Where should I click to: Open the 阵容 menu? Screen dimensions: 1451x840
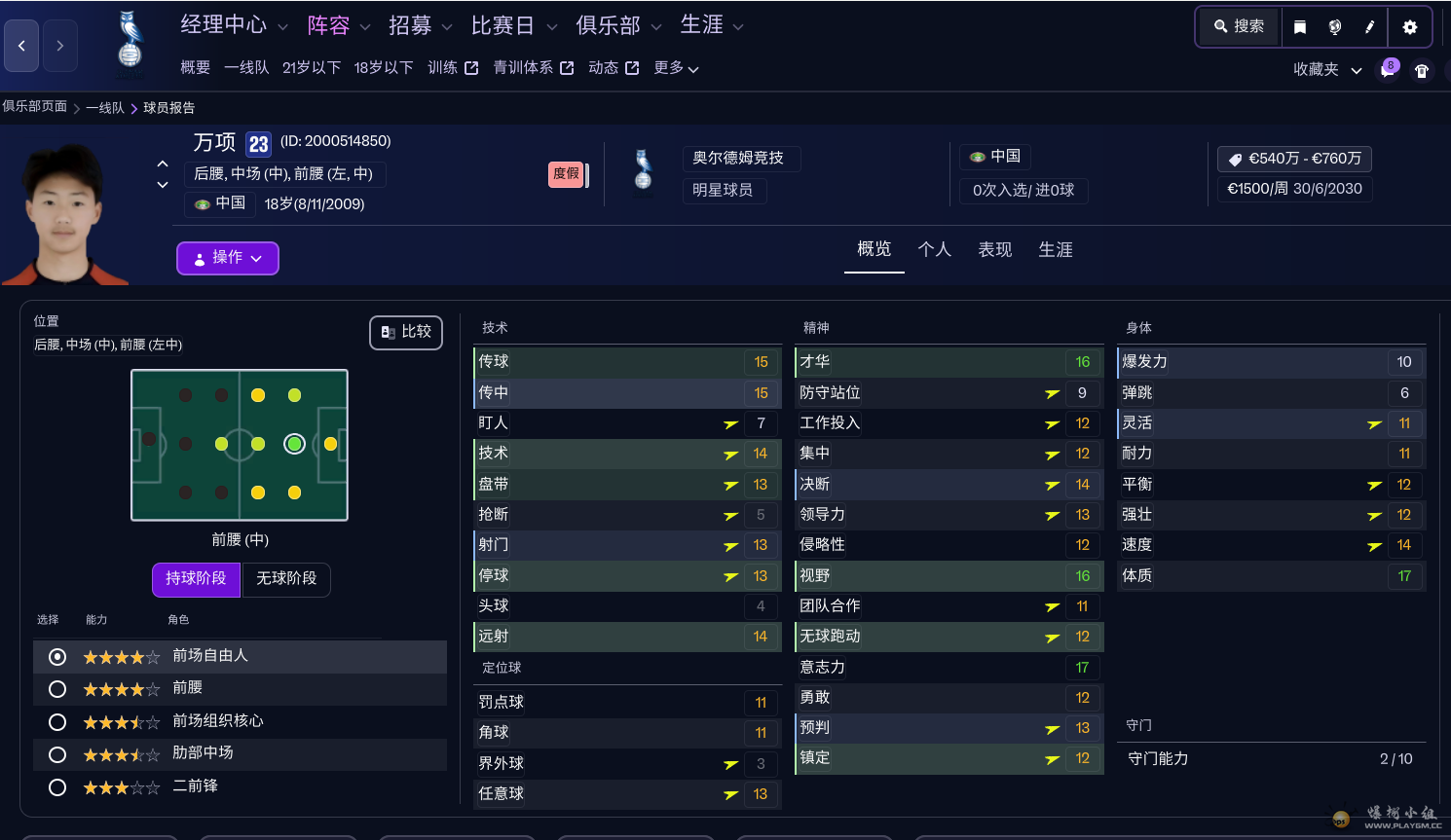[x=329, y=25]
